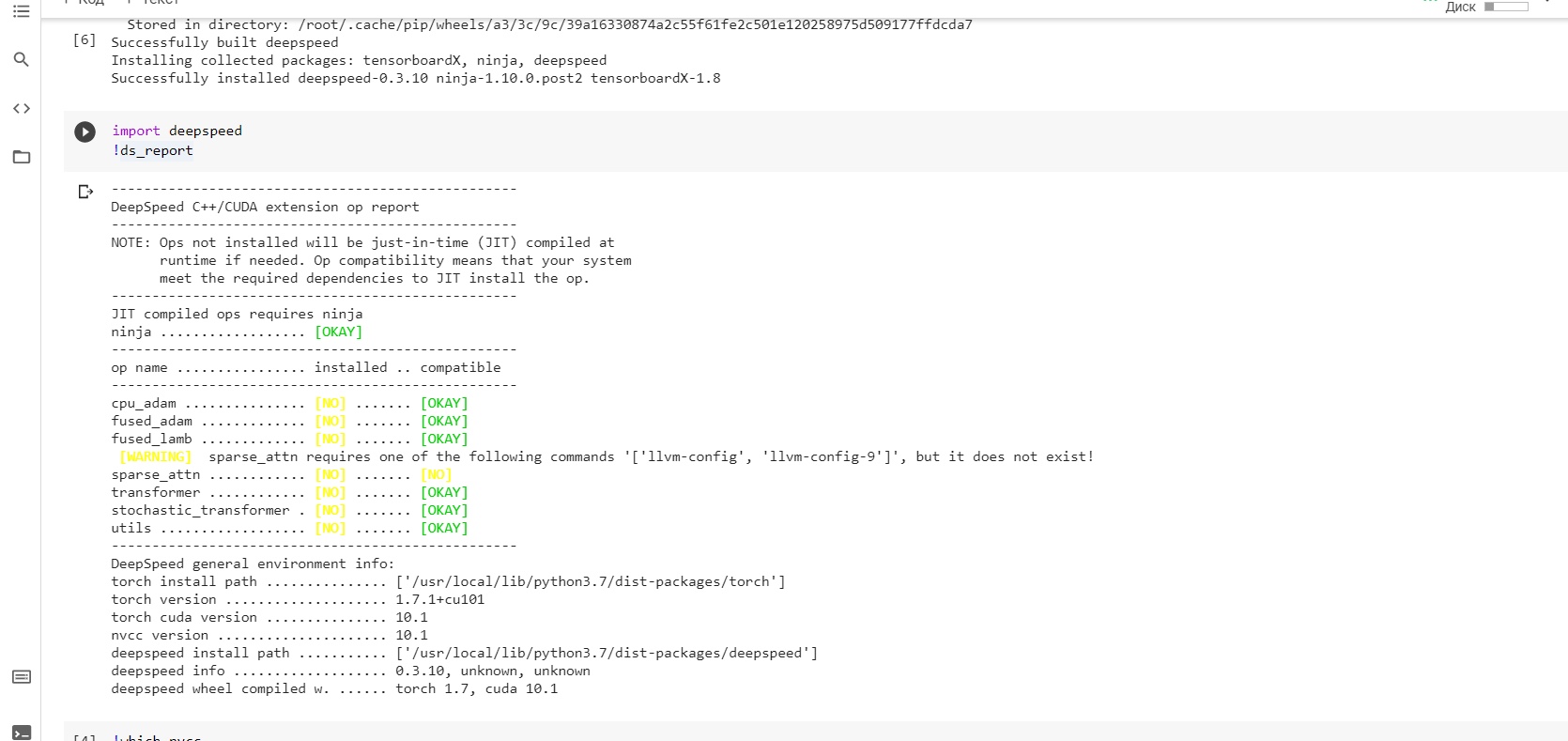The width and height of the screenshot is (1568, 741).
Task: Click the DeepSpeed C++/CUDA extension op report text
Action: click(264, 207)
